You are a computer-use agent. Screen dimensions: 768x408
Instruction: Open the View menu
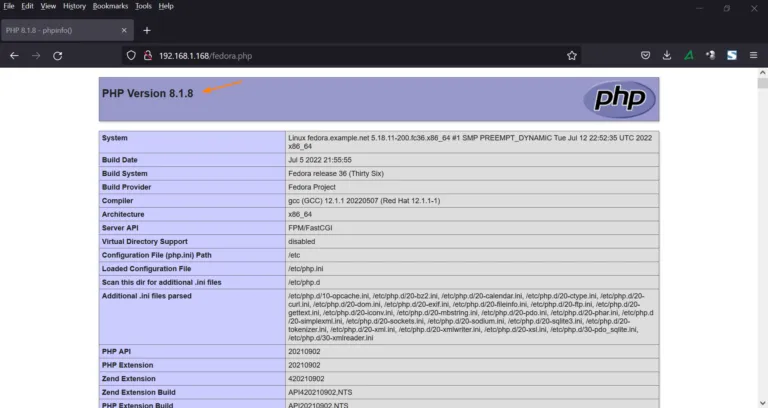(48, 6)
